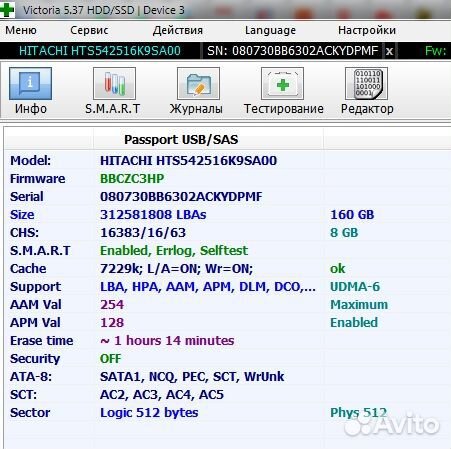
Task: Open the Редактор binary editor icon
Action: (x=366, y=84)
